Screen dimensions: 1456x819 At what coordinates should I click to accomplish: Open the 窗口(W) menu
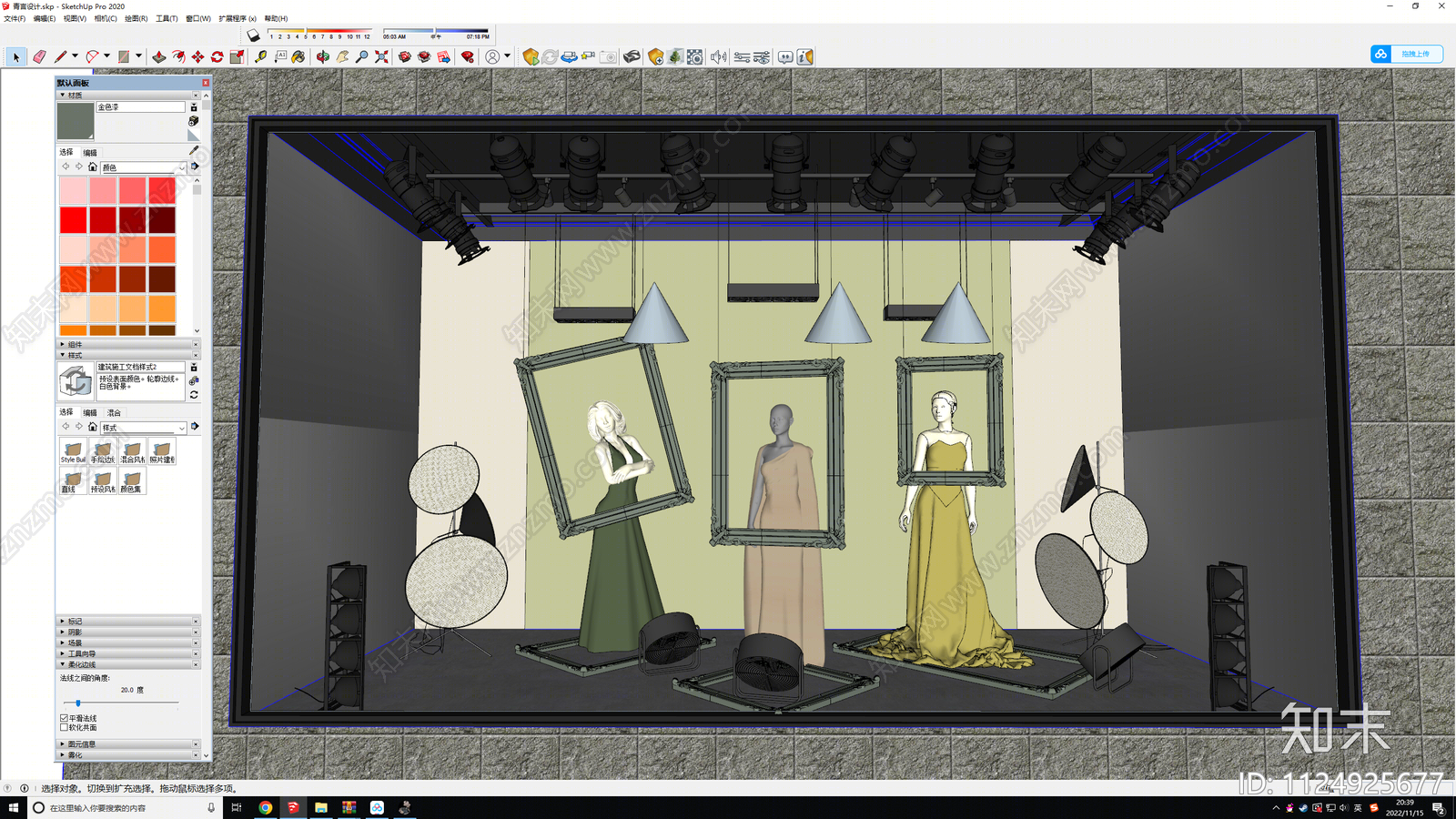[x=197, y=18]
